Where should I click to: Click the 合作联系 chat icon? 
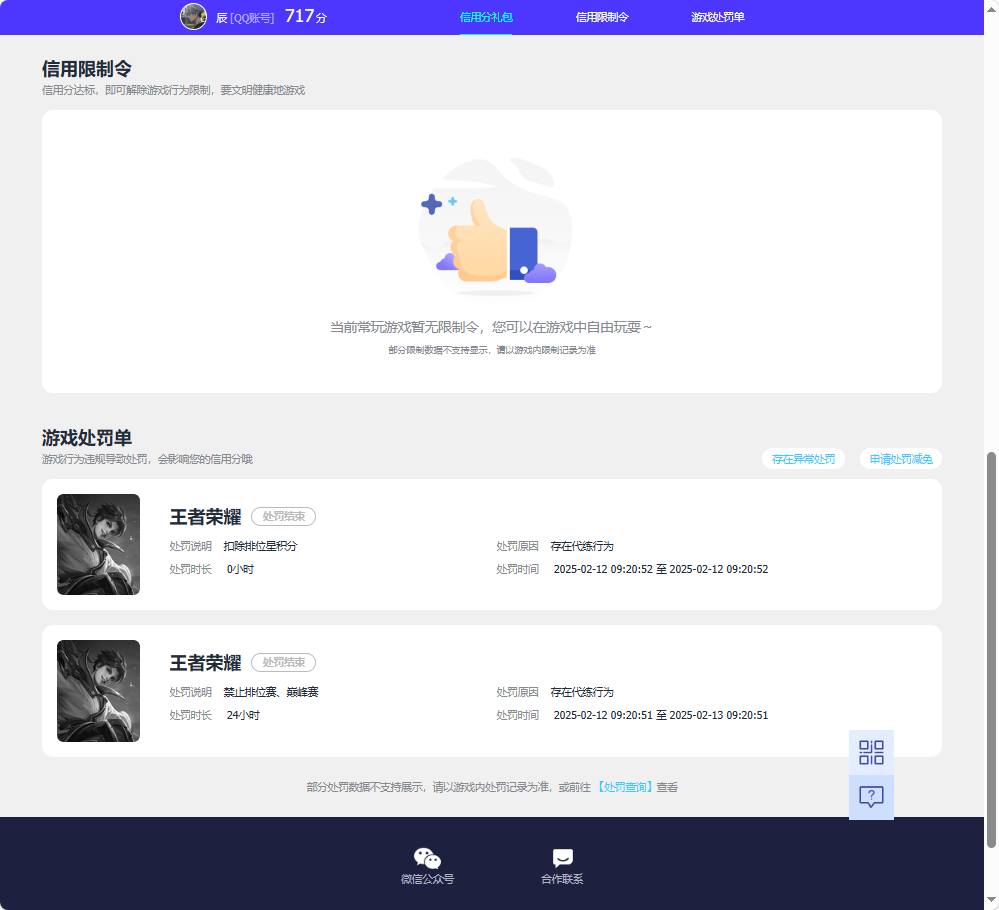[563, 858]
